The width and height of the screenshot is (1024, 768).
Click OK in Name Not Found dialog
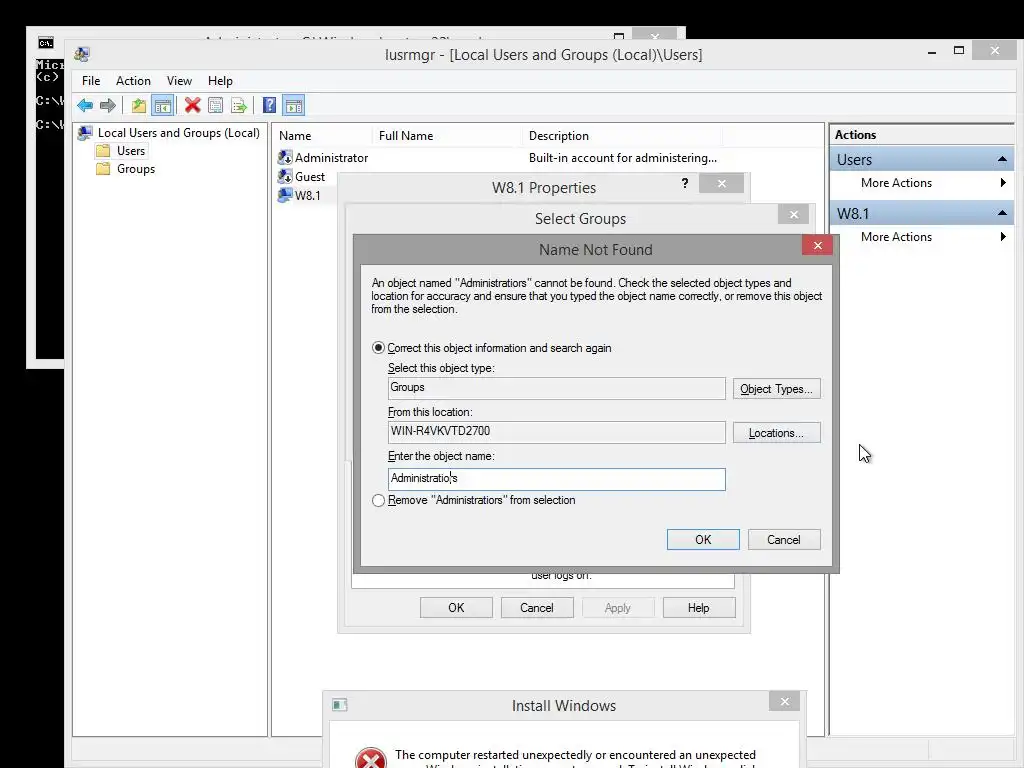(x=703, y=539)
